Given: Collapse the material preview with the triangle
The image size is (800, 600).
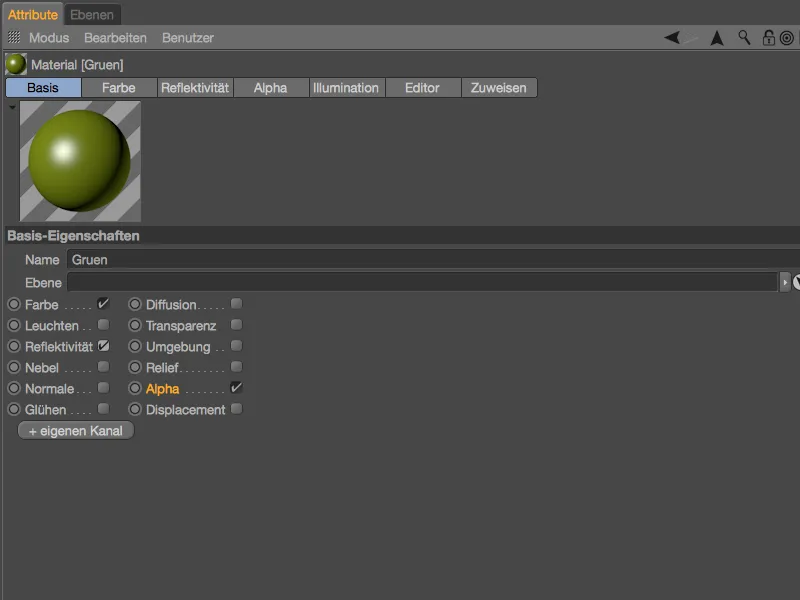Looking at the screenshot, I should 12,108.
